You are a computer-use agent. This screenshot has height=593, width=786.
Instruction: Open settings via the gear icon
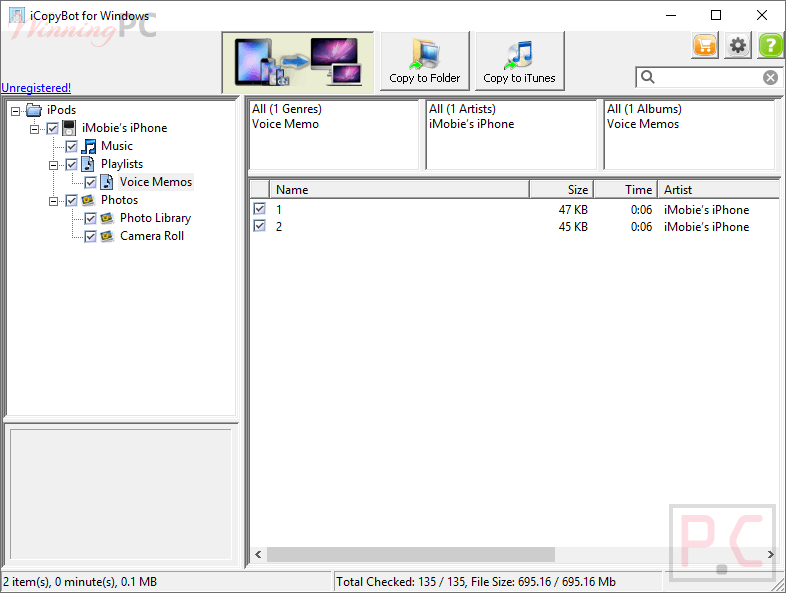pos(737,46)
